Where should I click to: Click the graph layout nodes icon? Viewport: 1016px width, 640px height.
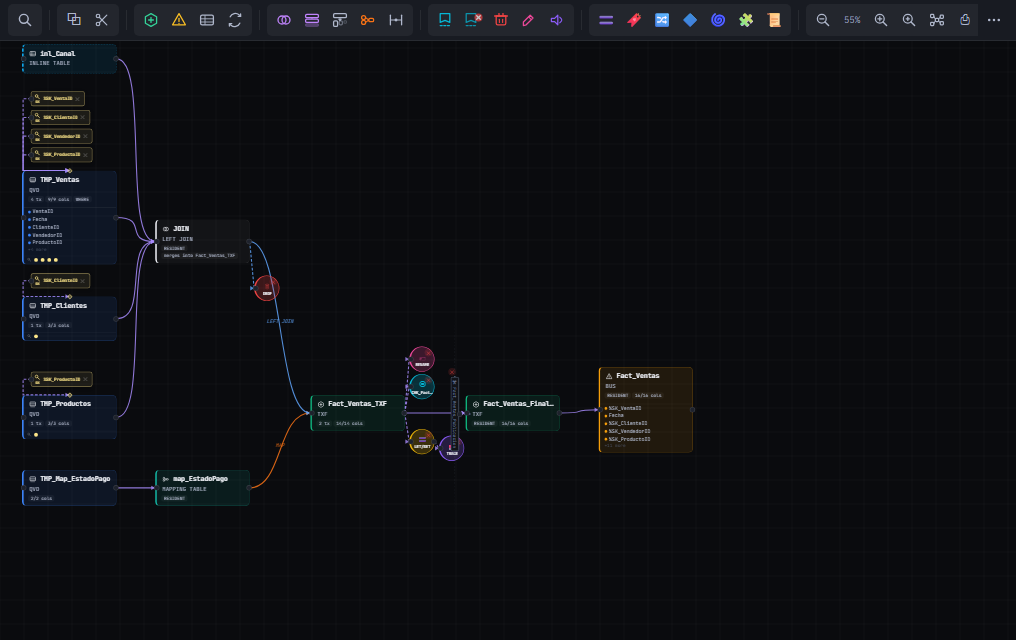click(937, 20)
